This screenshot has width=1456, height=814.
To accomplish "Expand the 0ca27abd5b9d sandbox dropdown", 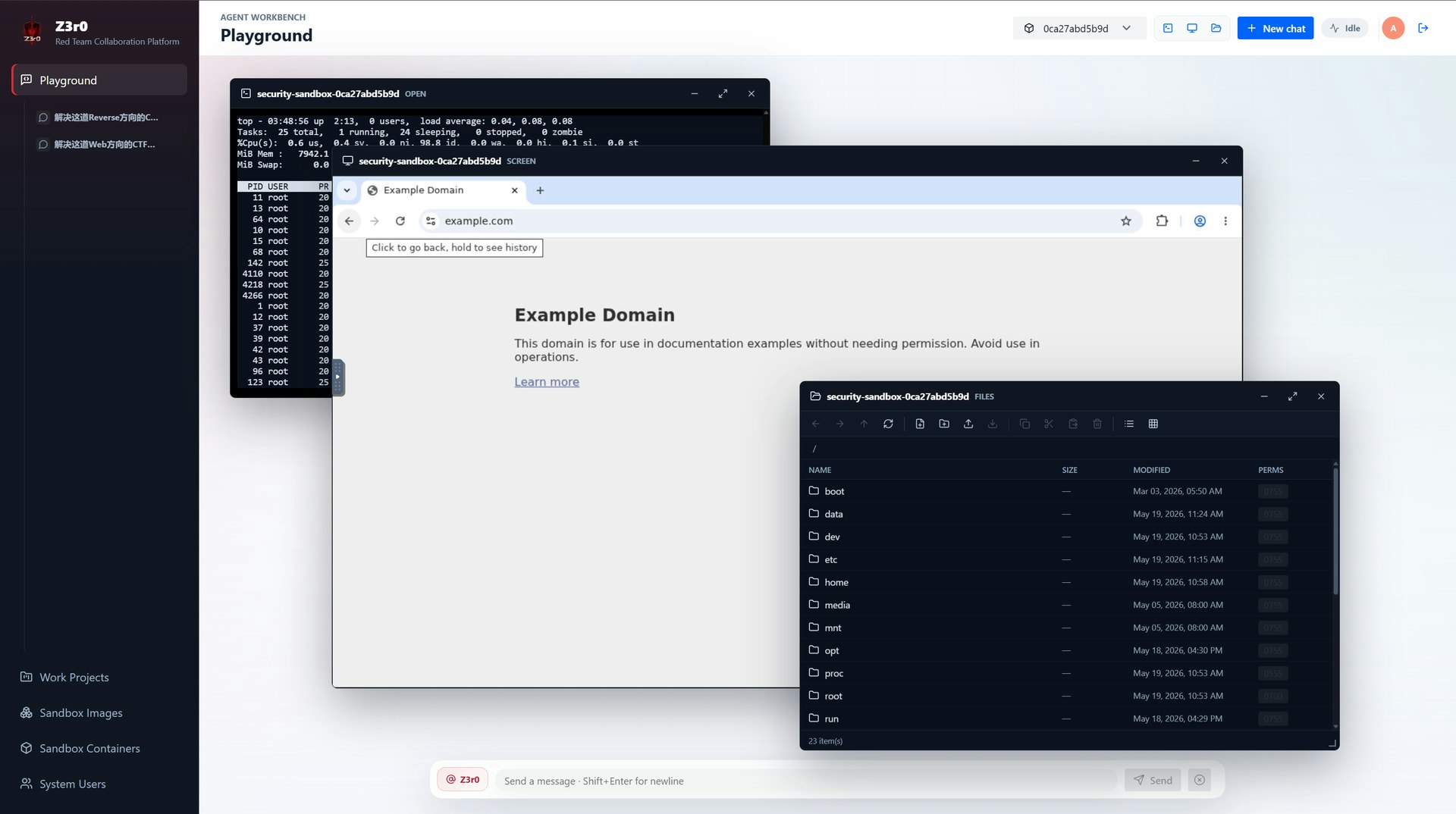I will (x=1079, y=28).
